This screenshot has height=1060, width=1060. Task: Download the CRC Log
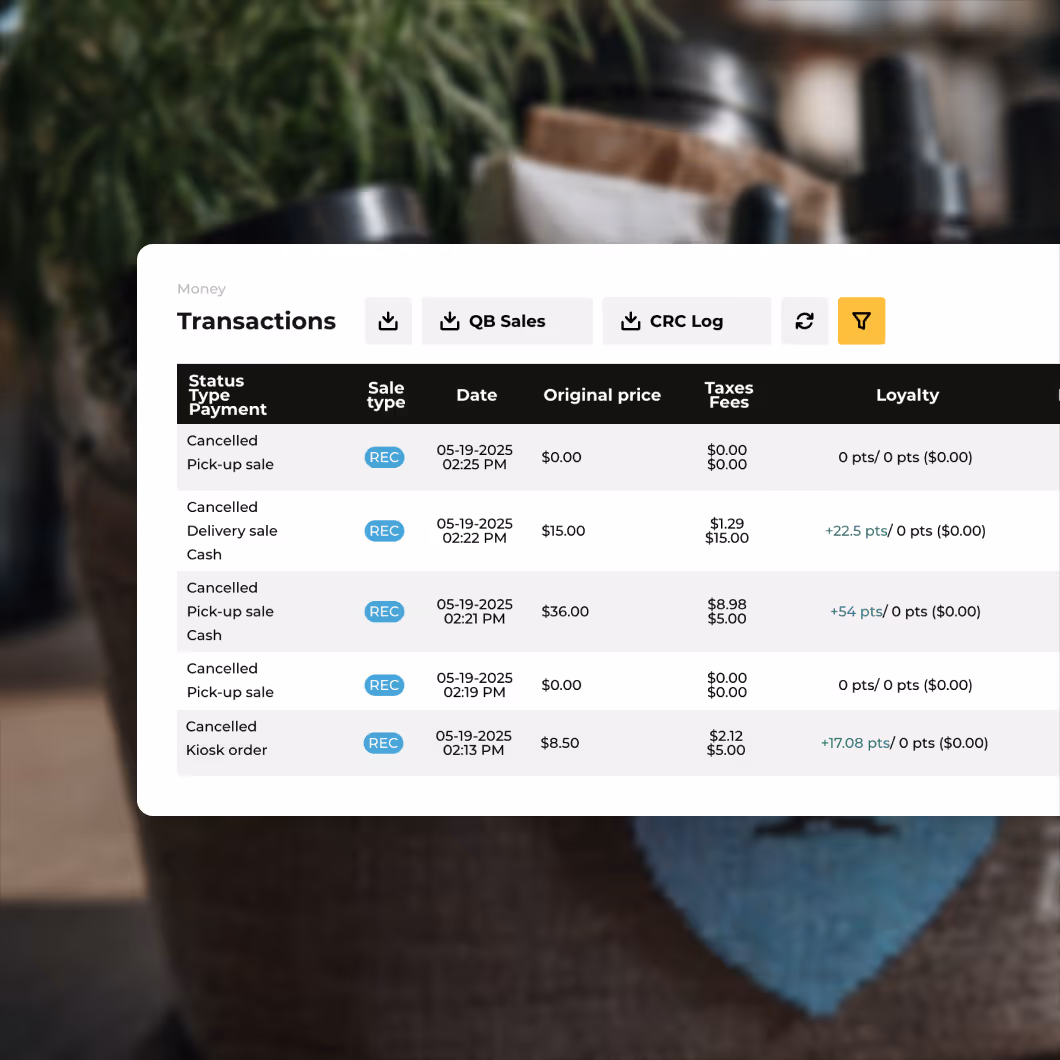(x=686, y=320)
